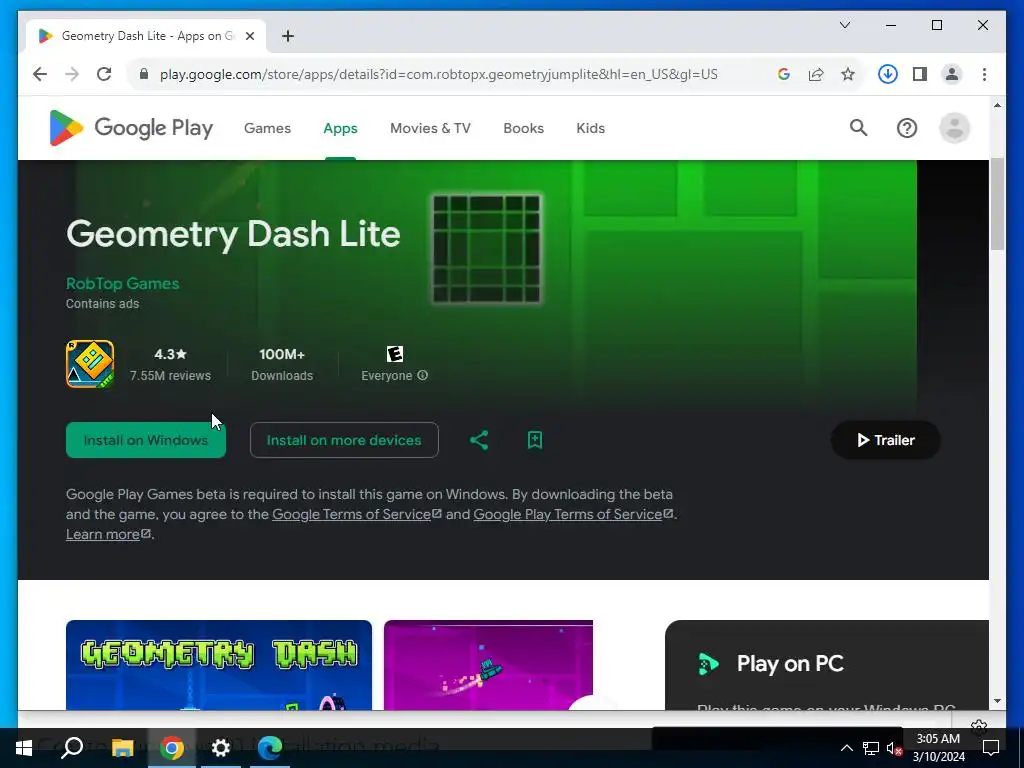Open the Chrome profile icon

point(952,74)
